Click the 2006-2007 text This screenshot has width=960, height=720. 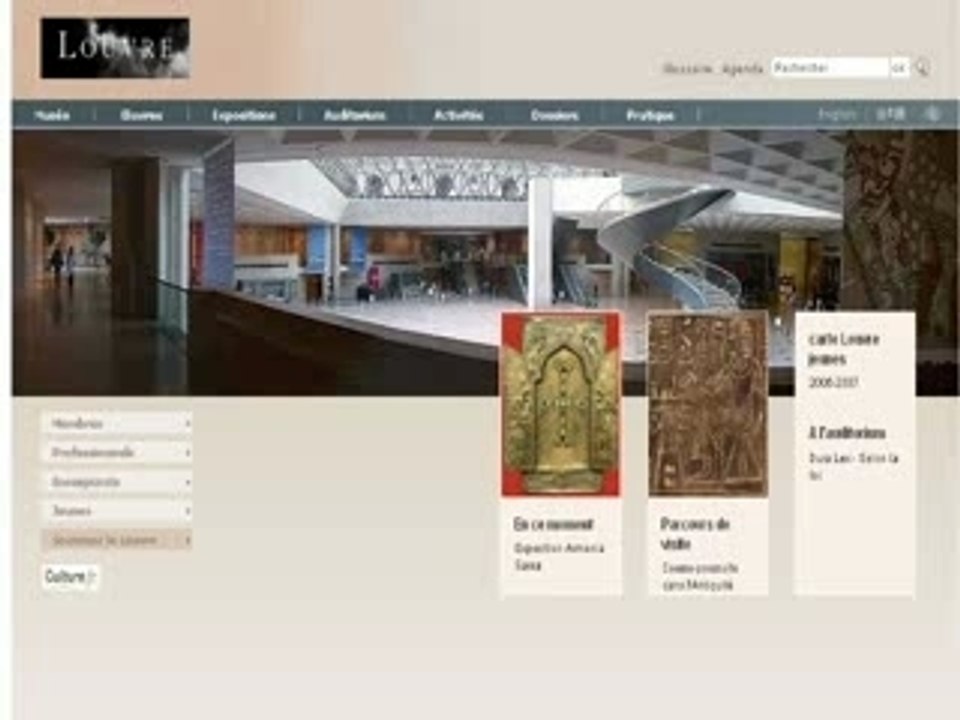[x=833, y=383]
